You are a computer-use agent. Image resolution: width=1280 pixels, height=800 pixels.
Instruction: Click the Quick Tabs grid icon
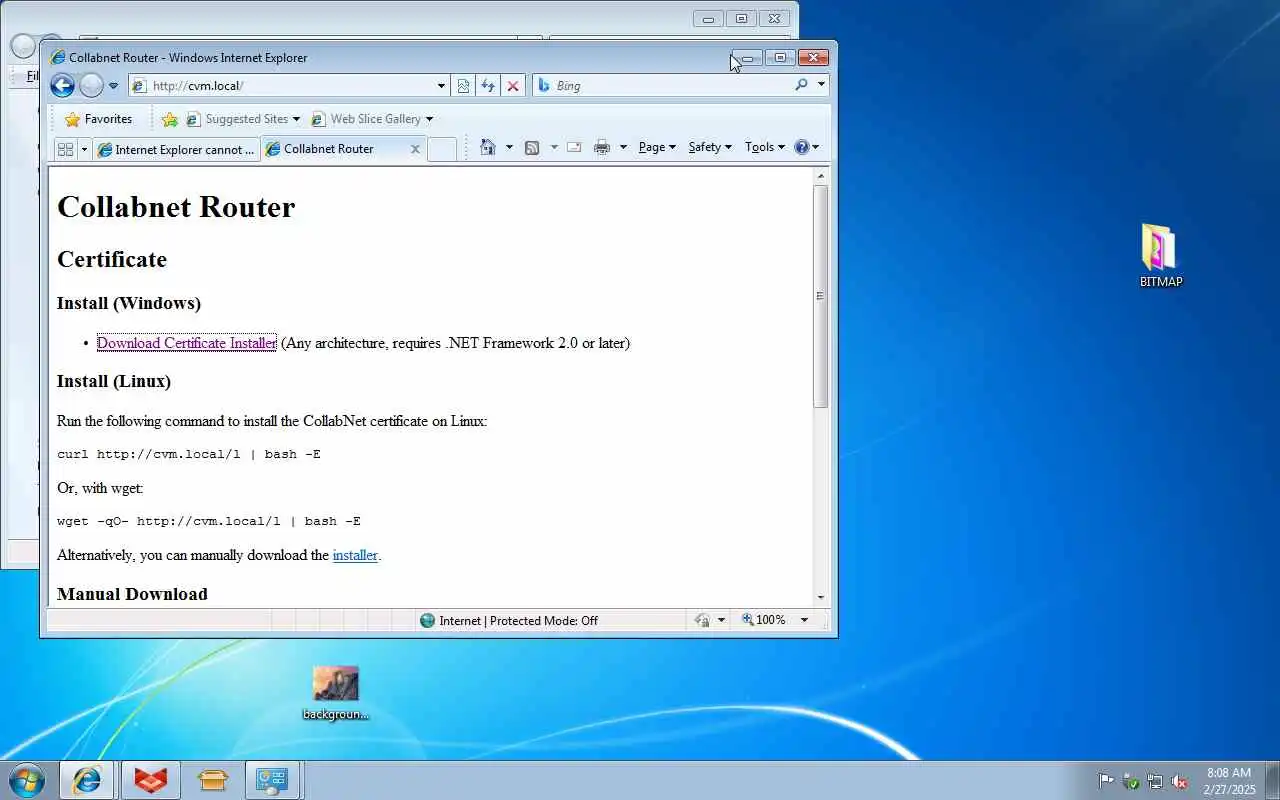pos(66,149)
